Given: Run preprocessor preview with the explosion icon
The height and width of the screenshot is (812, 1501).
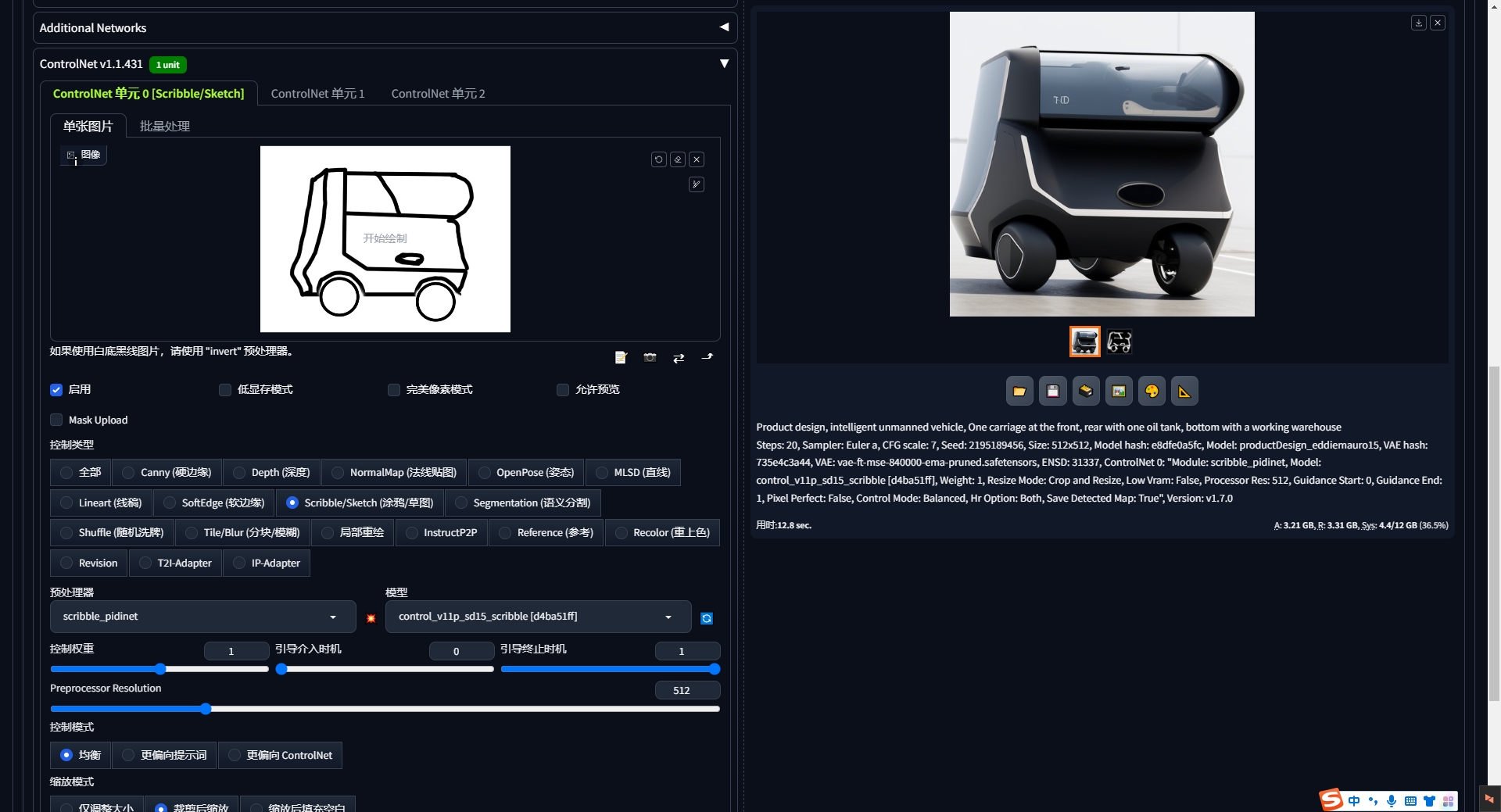Looking at the screenshot, I should coord(371,618).
